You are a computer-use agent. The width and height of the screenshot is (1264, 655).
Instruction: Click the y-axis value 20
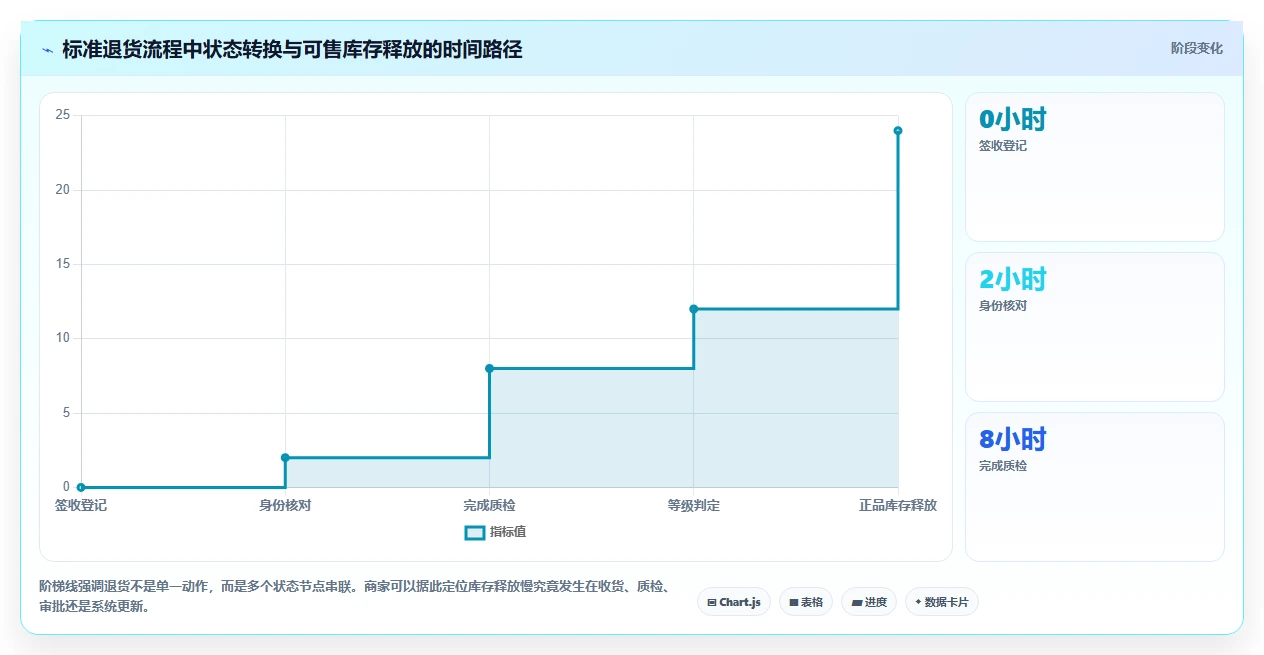click(63, 190)
